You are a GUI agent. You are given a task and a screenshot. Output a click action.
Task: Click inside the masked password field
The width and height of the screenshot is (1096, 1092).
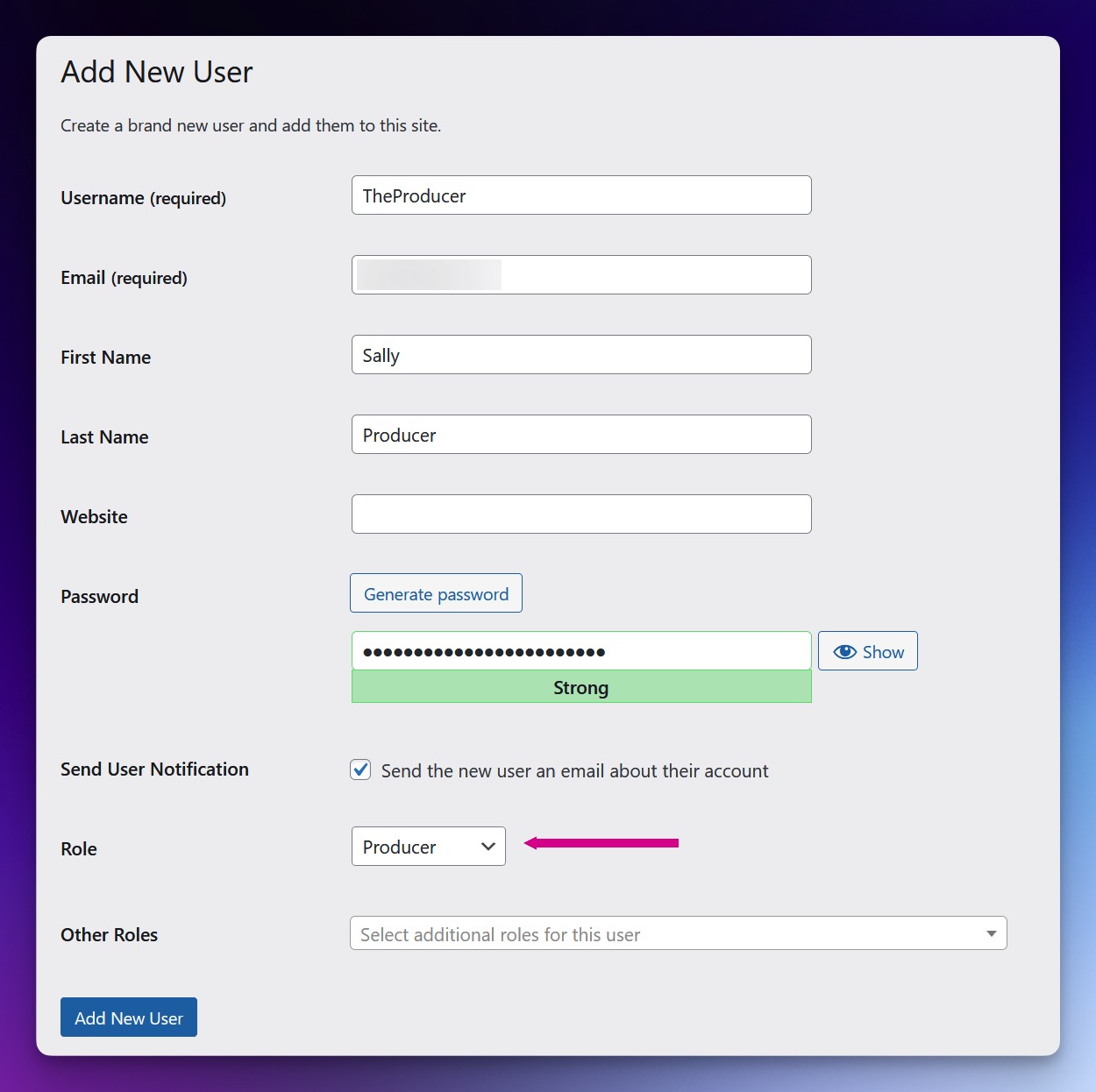(581, 651)
